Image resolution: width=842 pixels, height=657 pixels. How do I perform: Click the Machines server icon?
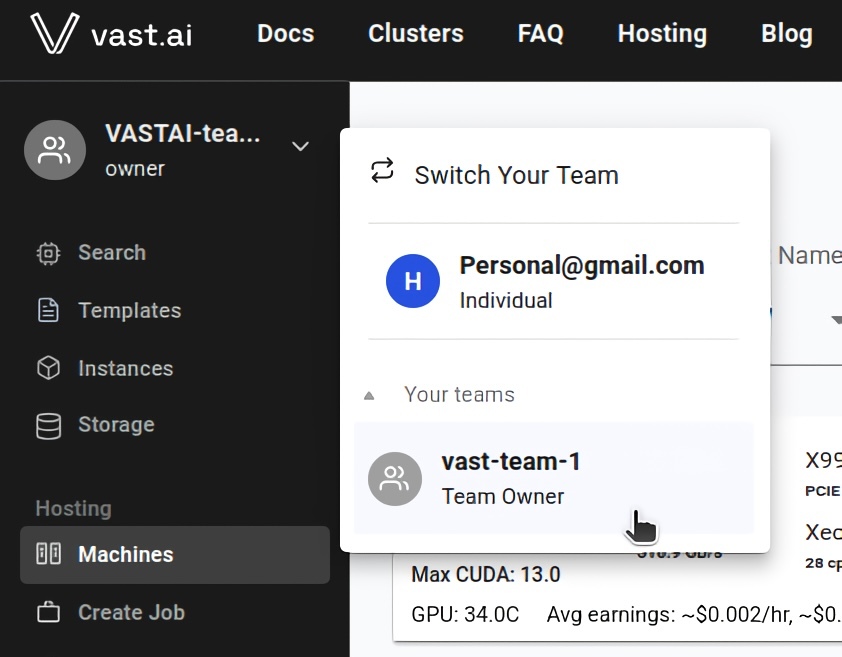point(48,554)
